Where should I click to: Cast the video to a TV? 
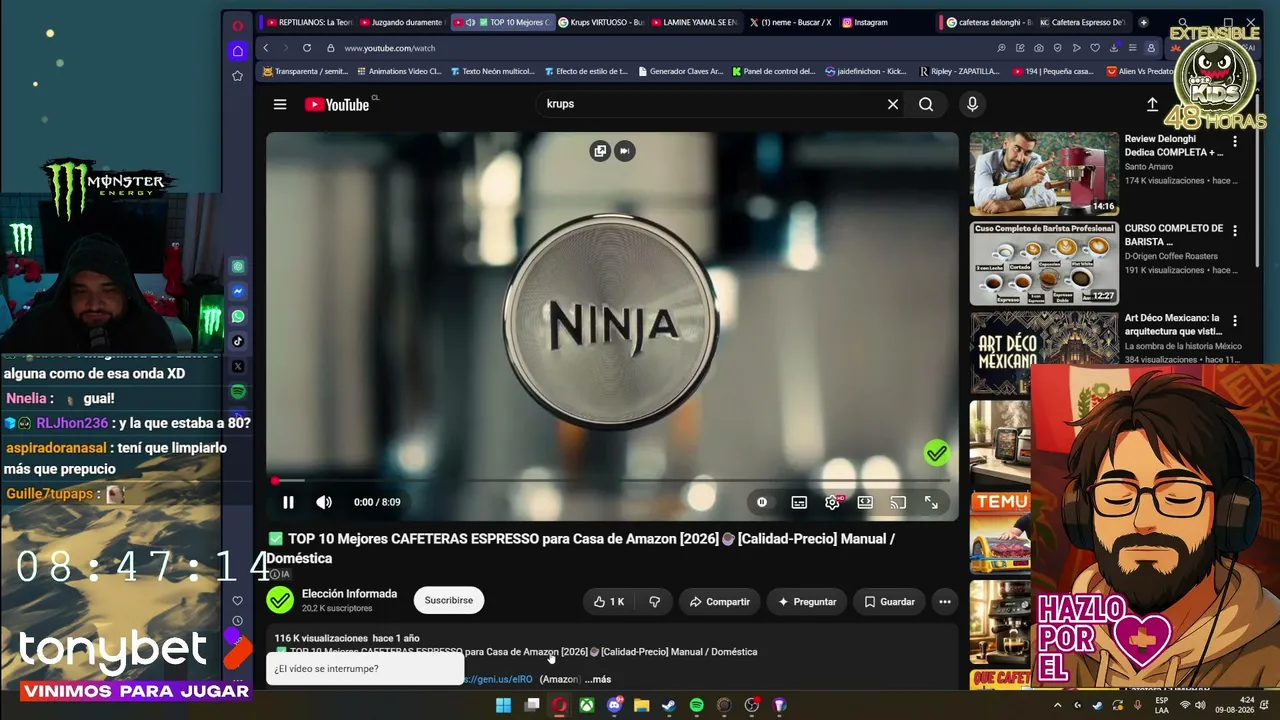[898, 502]
